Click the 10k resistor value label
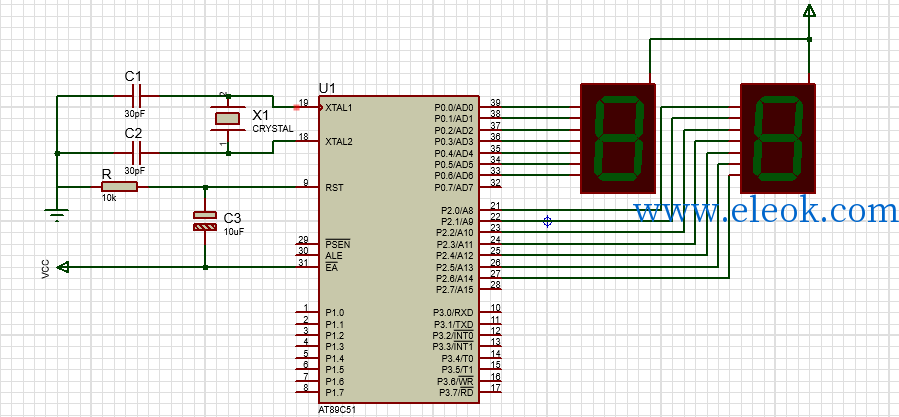899x417 pixels. pos(110,198)
